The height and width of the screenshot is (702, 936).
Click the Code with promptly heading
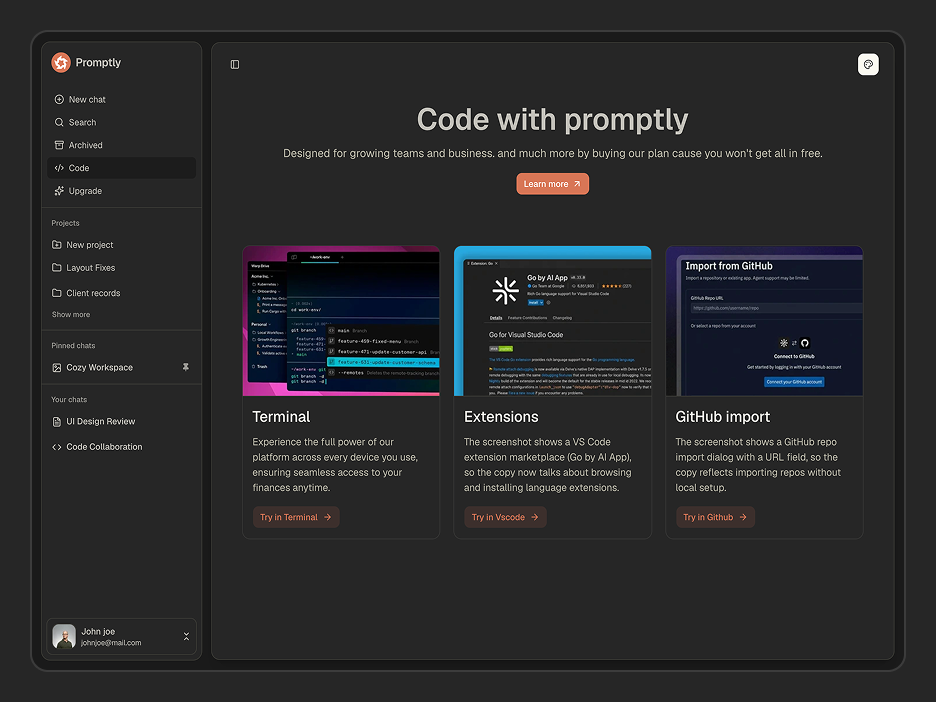click(553, 120)
